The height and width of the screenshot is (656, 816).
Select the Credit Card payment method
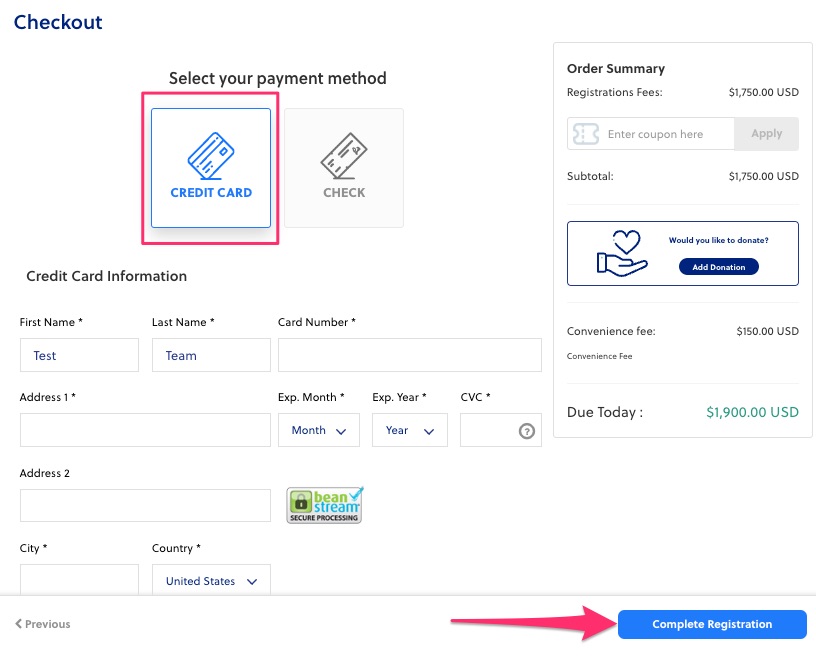pos(211,167)
